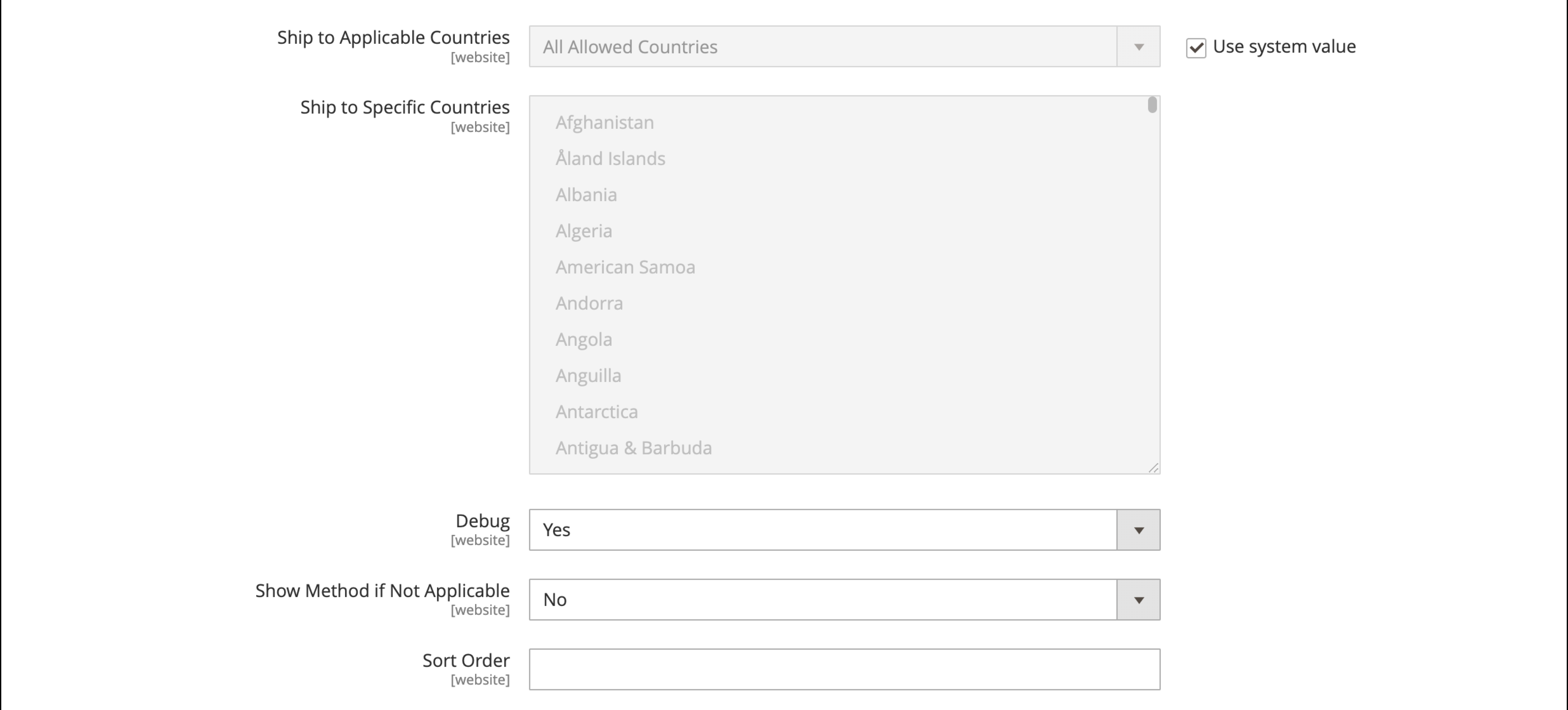Click the country list scrollbar thumb
The height and width of the screenshot is (710, 1568).
pos(1152,105)
